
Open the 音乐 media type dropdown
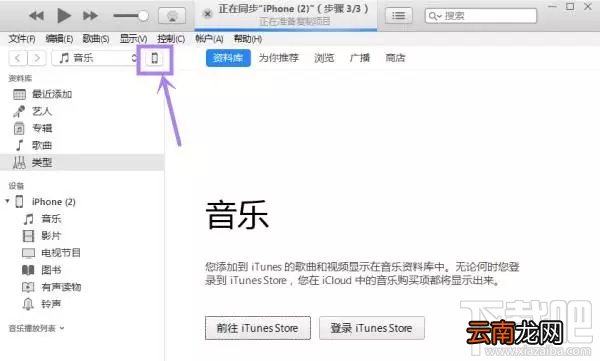pyautogui.click(x=95, y=58)
